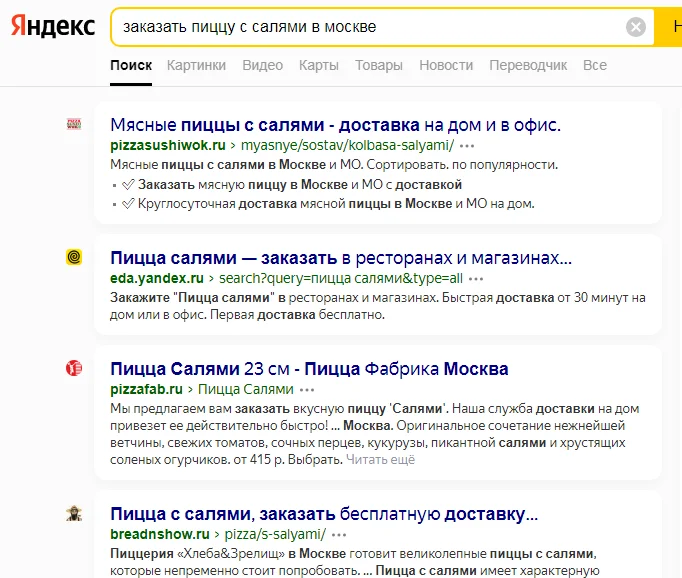Click snippet 'Мы предлагаем вам заказать вкусную пиццу'

click(374, 434)
